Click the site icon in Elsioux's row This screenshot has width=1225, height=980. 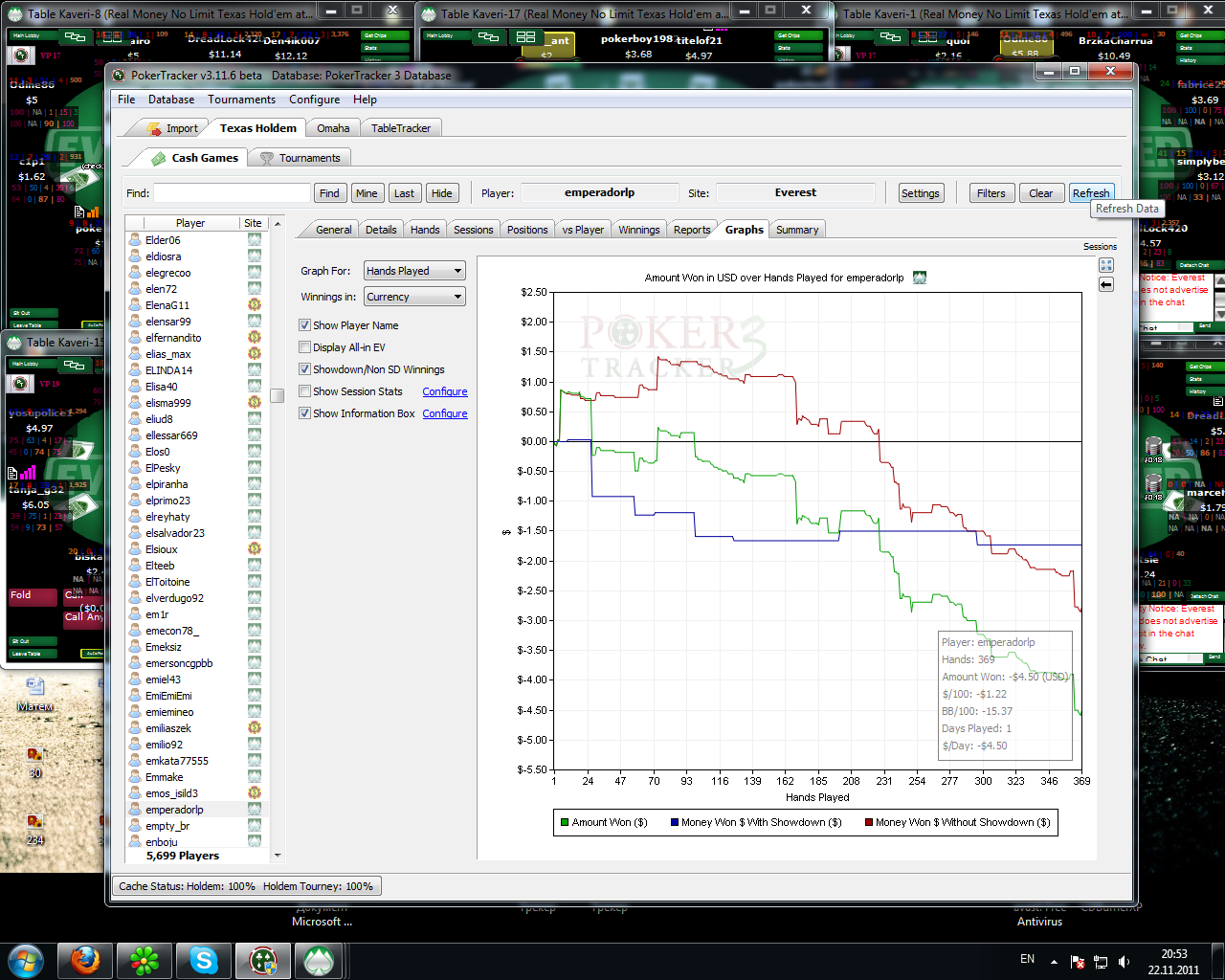[x=255, y=549]
